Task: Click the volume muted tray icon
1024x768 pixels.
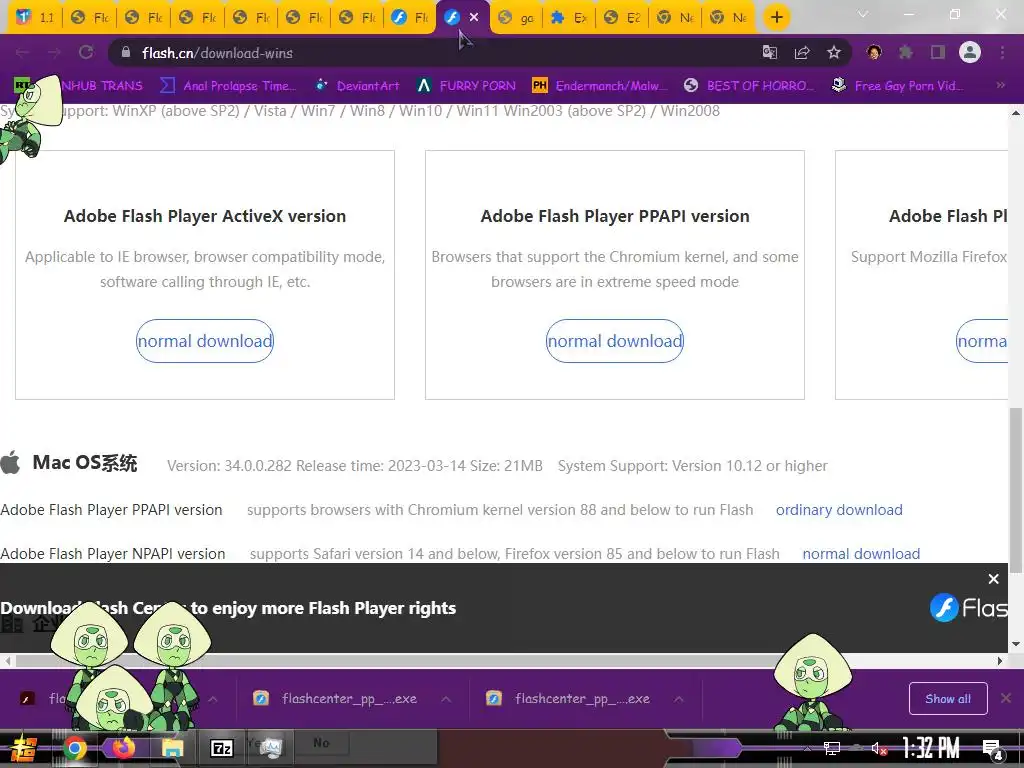Action: [x=879, y=749]
